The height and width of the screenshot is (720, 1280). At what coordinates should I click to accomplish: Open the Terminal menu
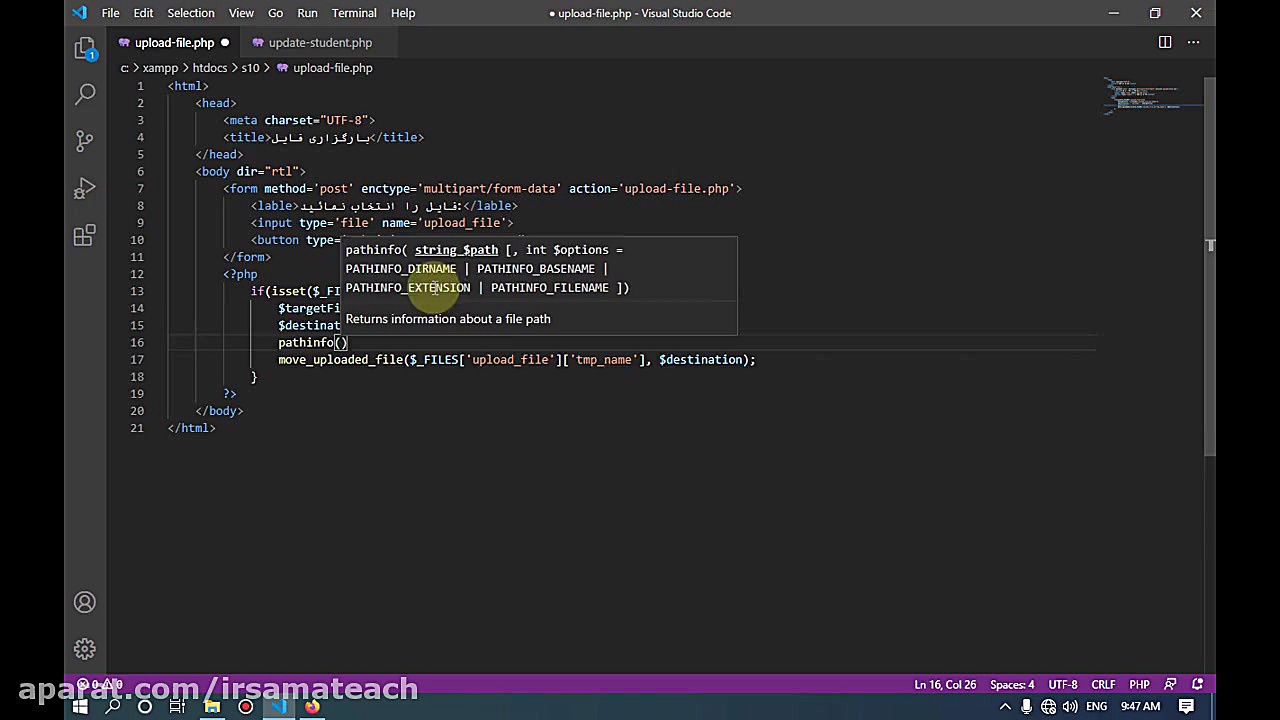[354, 13]
